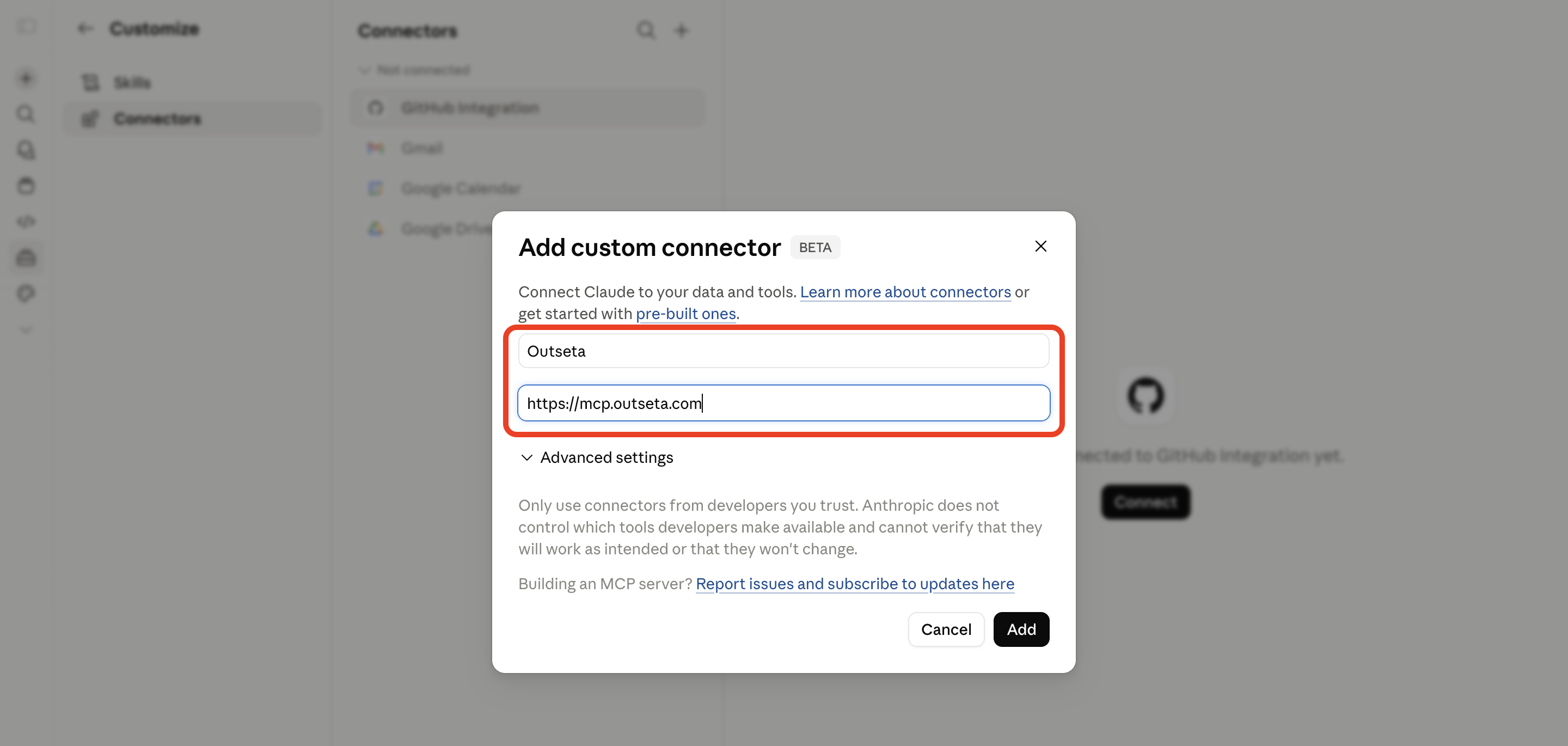The height and width of the screenshot is (746, 1568).
Task: Close the Add custom connector dialog
Action: coord(1040,246)
